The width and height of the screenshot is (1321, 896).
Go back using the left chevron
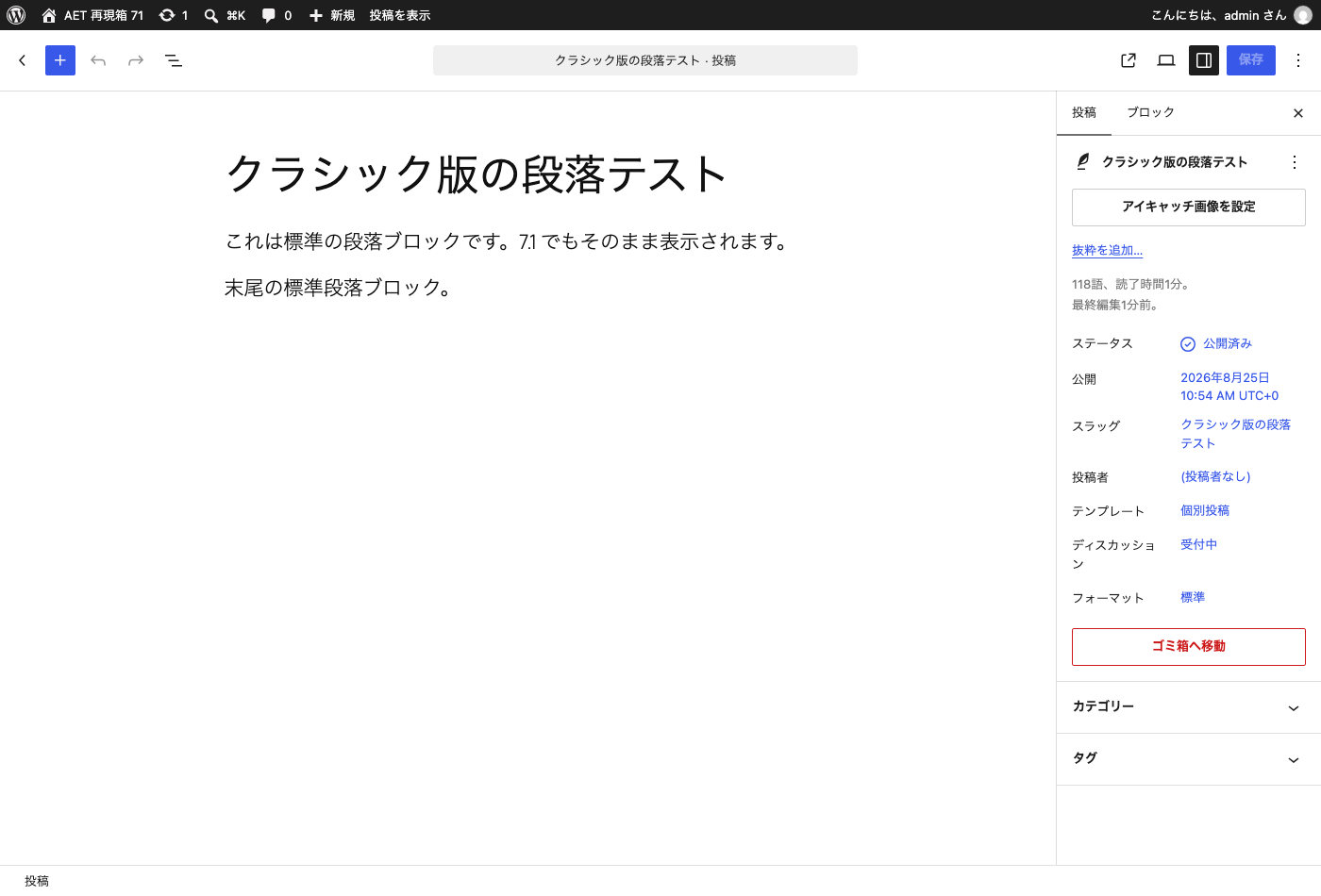(23, 60)
